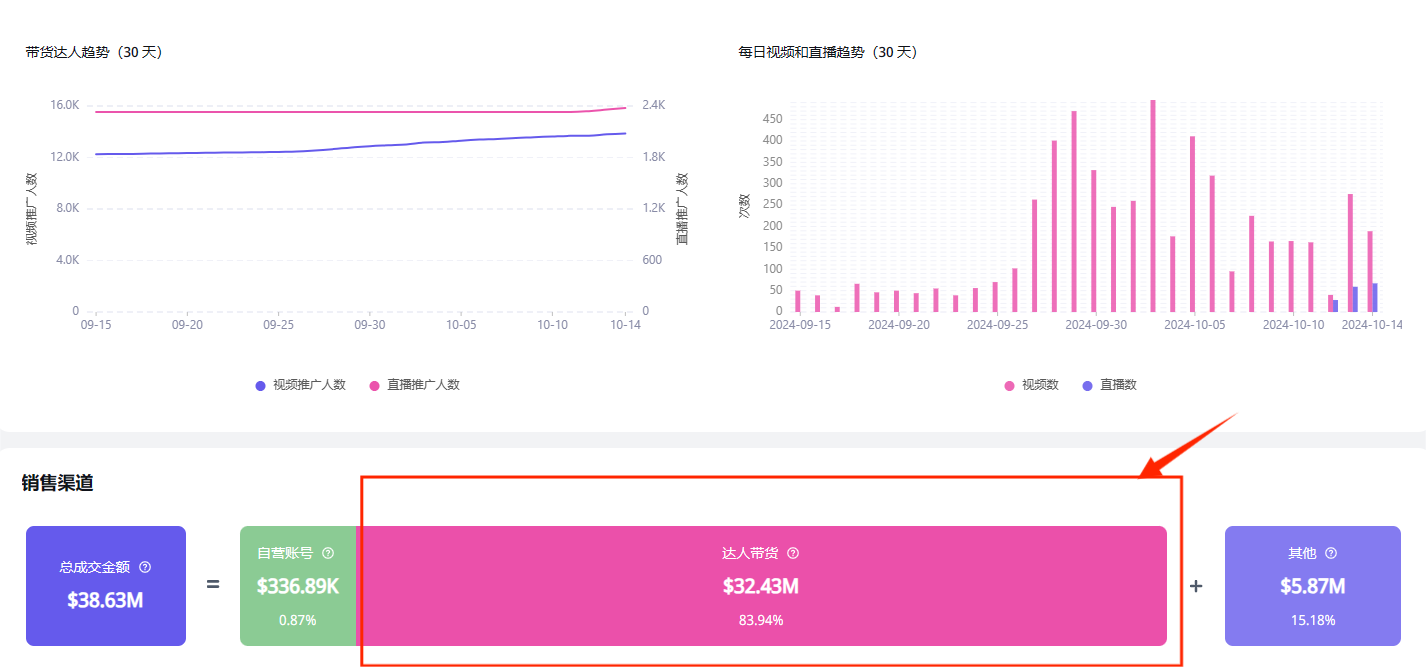The image size is (1426, 667).
Task: Click the 销售渠道 section heading
Action: coord(58,483)
